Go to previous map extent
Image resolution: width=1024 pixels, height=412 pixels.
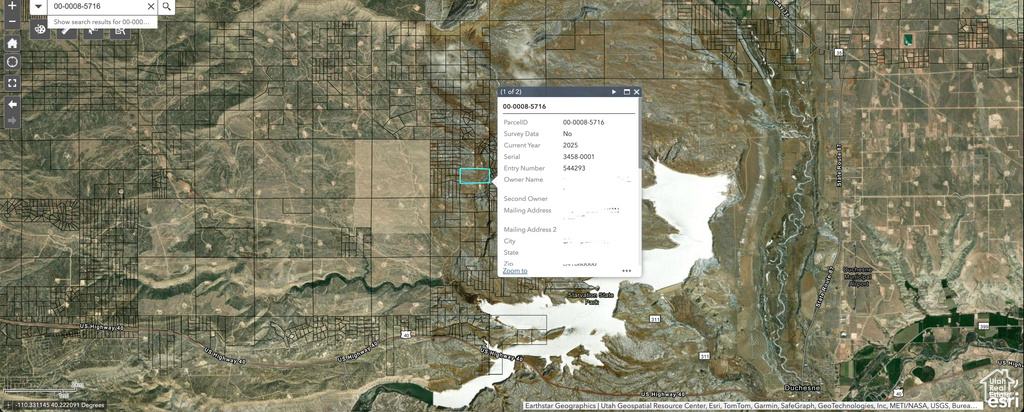click(x=12, y=104)
